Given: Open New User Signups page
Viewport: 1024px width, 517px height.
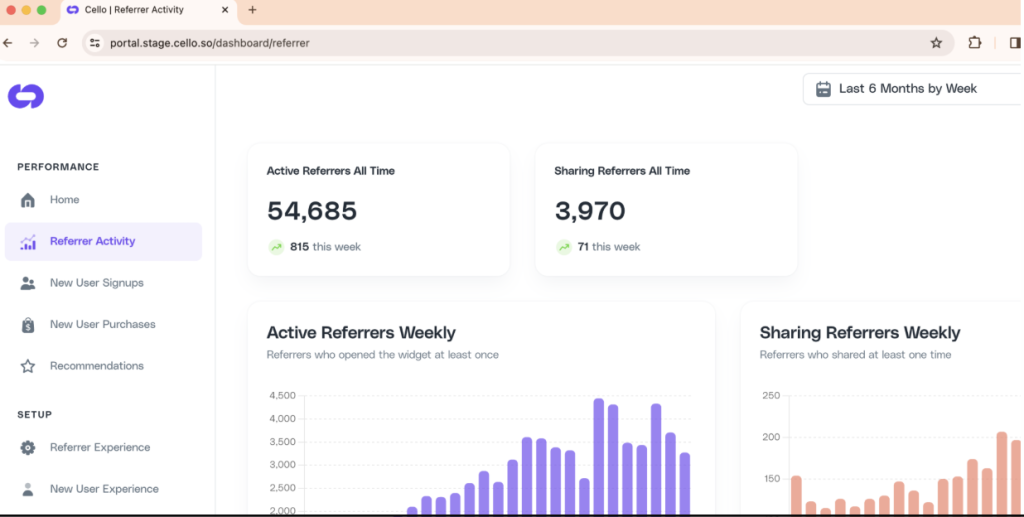Looking at the screenshot, I should (103, 283).
